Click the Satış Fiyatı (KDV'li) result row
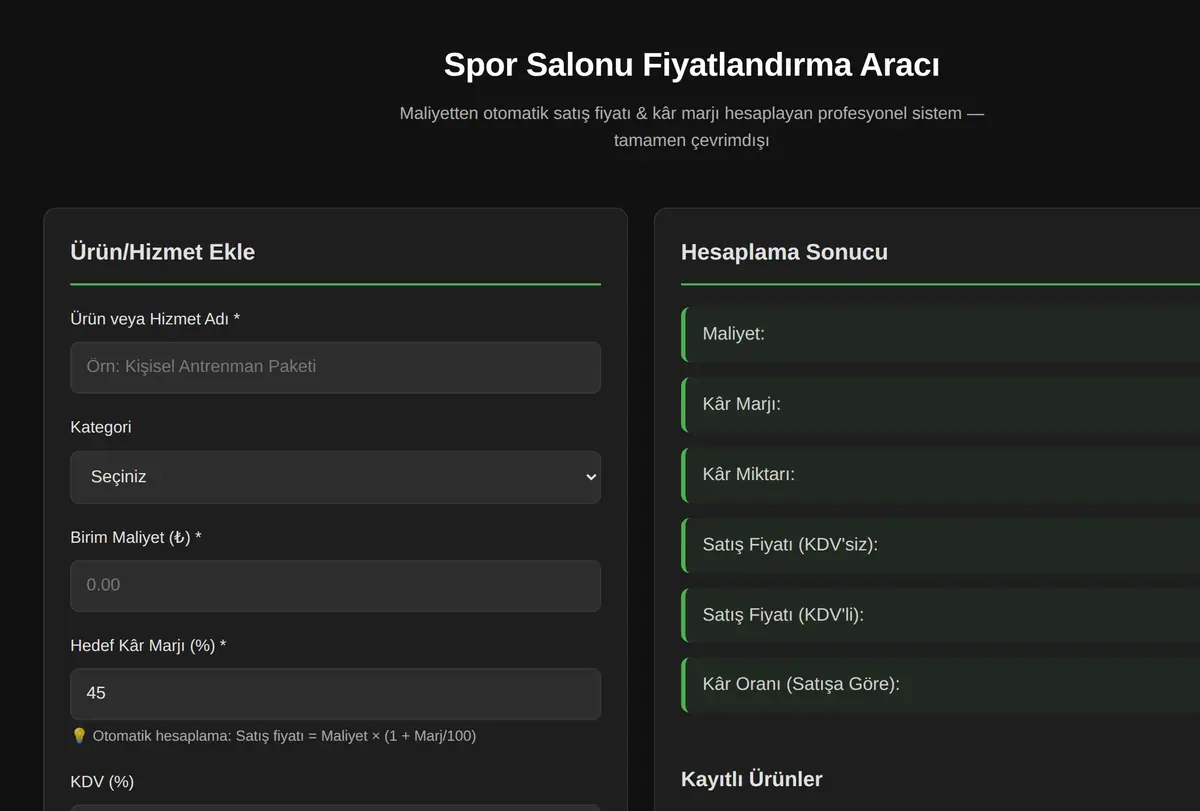 pyautogui.click(x=940, y=614)
